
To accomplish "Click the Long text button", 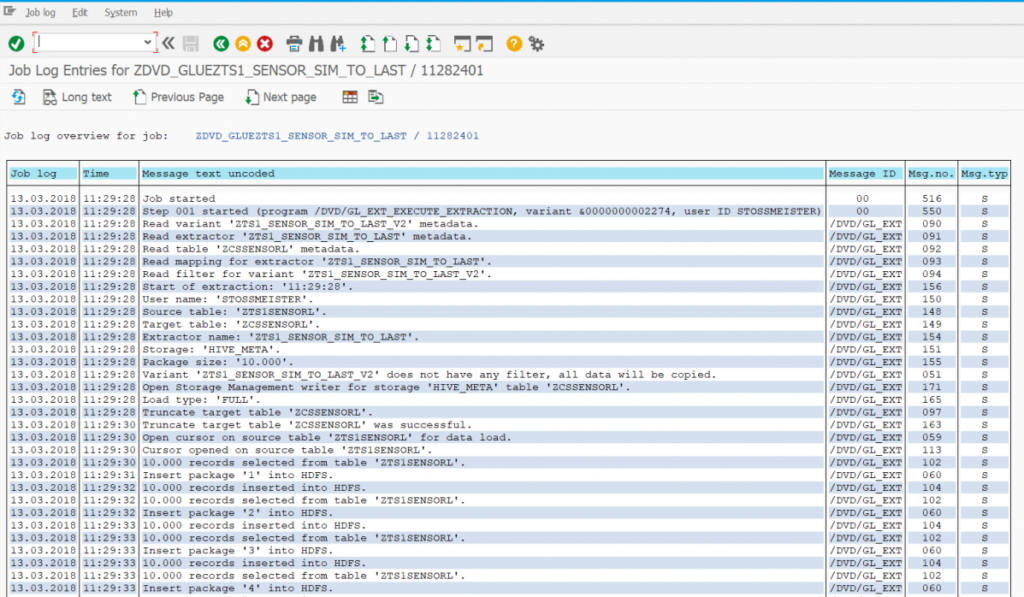I will [x=77, y=97].
